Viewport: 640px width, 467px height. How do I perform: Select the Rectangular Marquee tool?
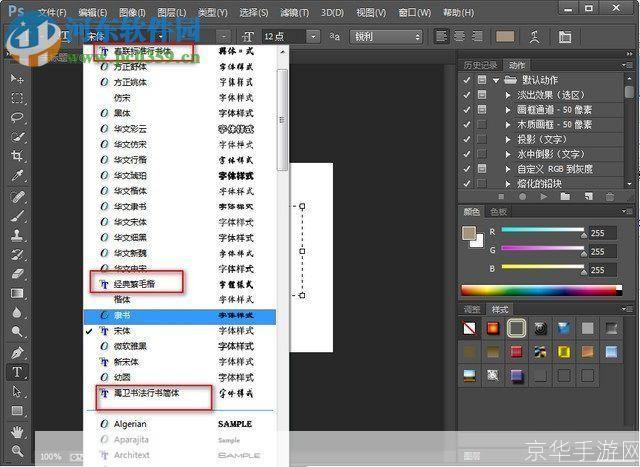click(x=17, y=98)
